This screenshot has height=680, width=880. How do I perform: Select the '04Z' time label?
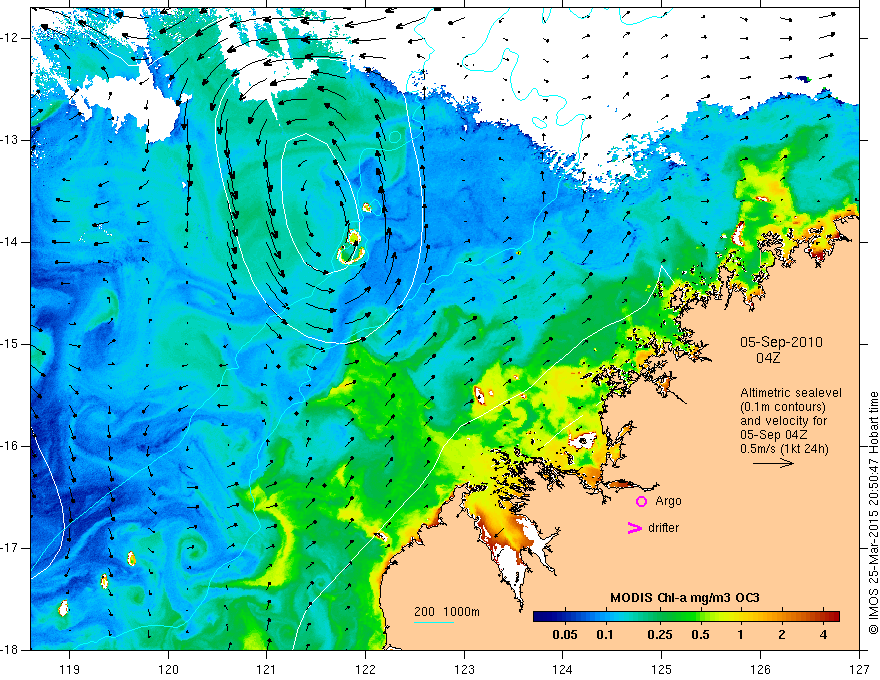pos(768,358)
